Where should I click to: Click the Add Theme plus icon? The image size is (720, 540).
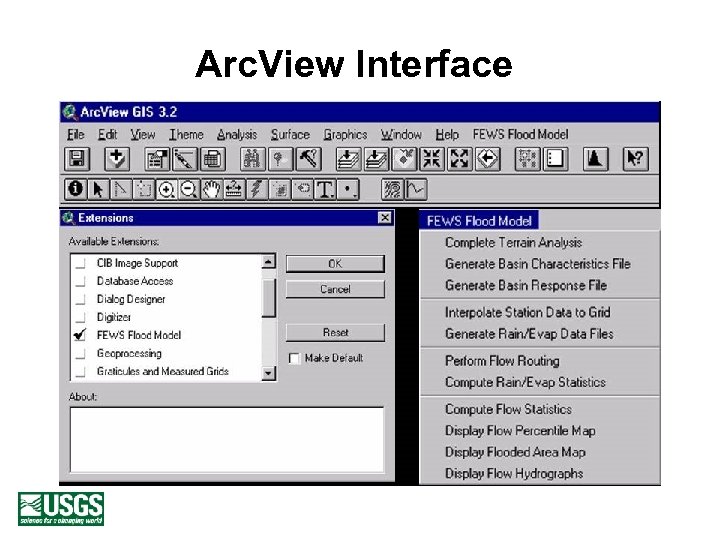(x=117, y=159)
